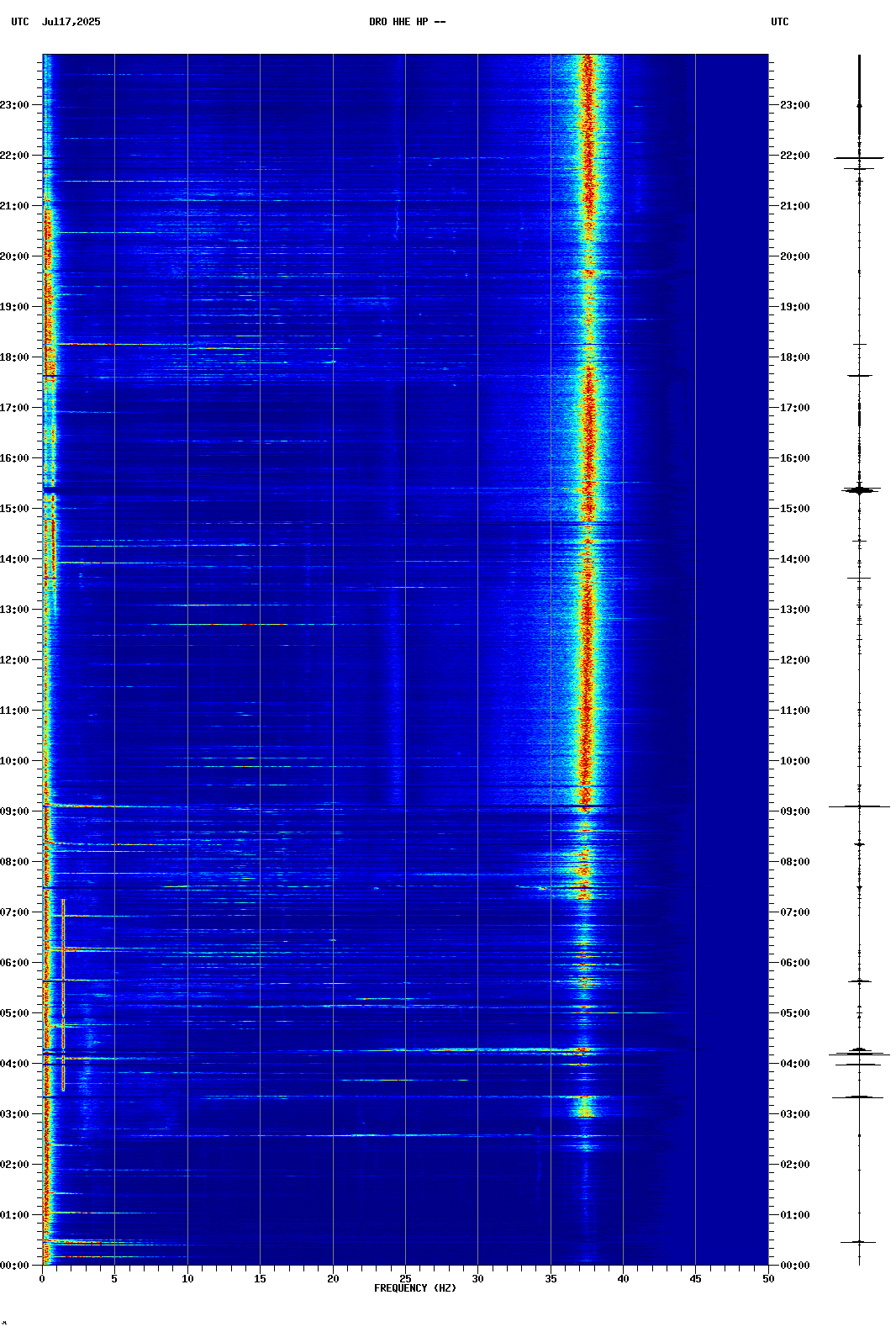Click "12:00" on the right time axis
The height and width of the screenshot is (1332, 896).
795,660
